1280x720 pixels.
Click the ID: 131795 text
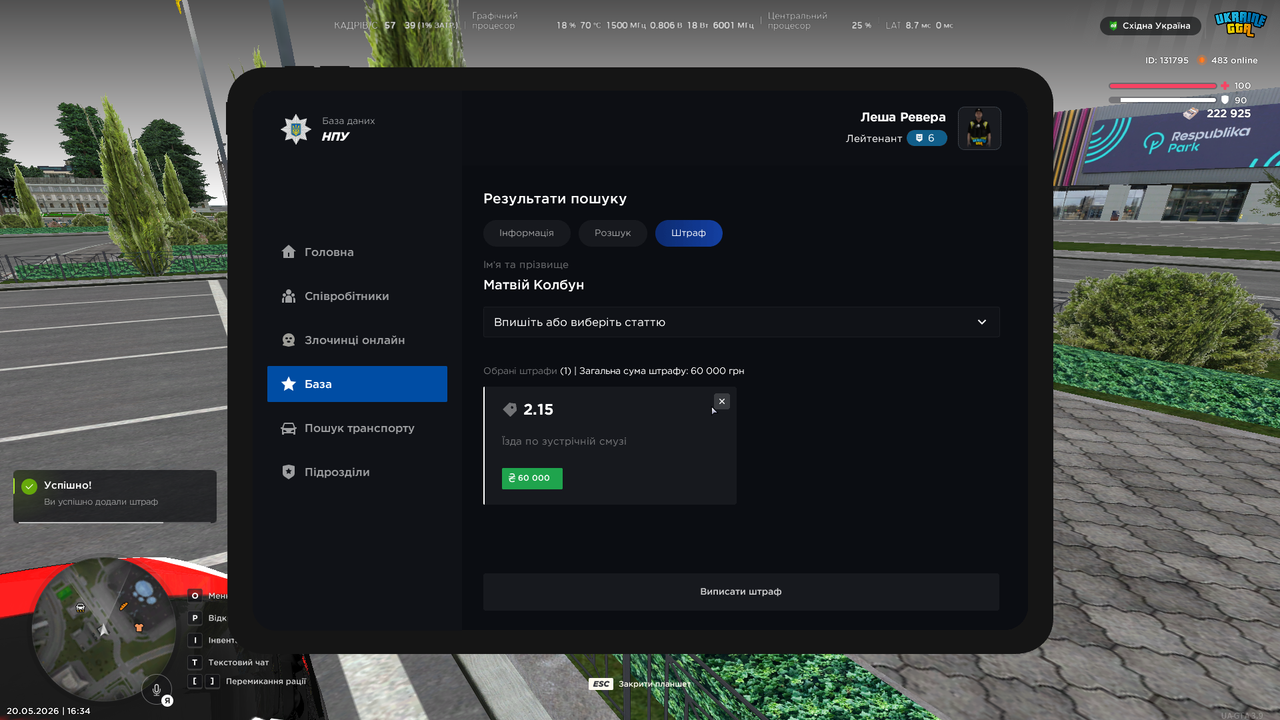[x=1167, y=60]
